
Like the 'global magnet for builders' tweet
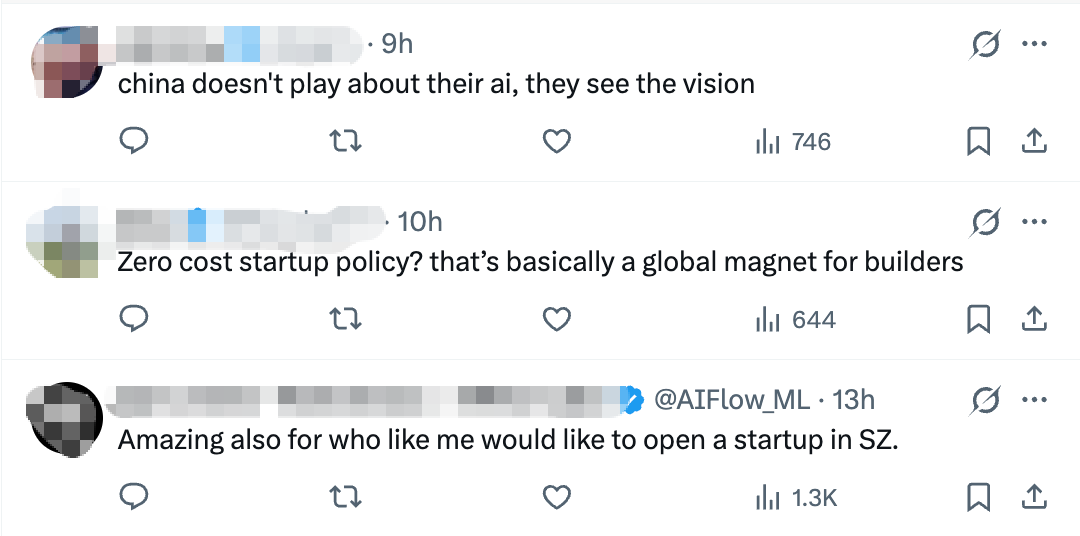(556, 320)
